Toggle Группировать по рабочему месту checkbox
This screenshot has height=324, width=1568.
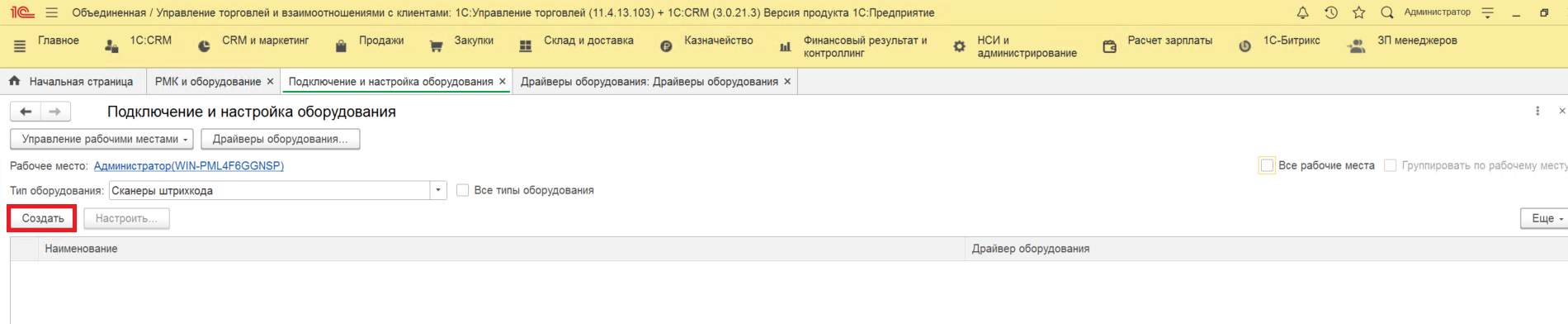coord(1390,165)
